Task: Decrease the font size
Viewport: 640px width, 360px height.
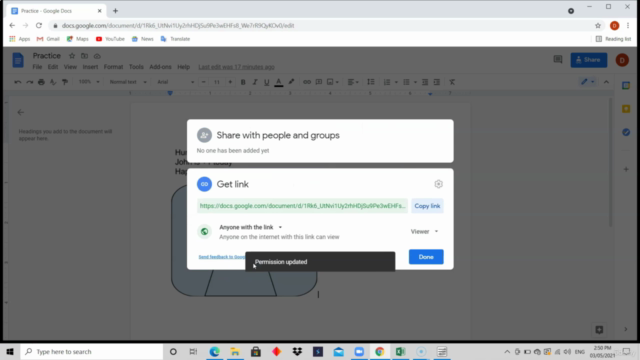Action: pos(203,82)
